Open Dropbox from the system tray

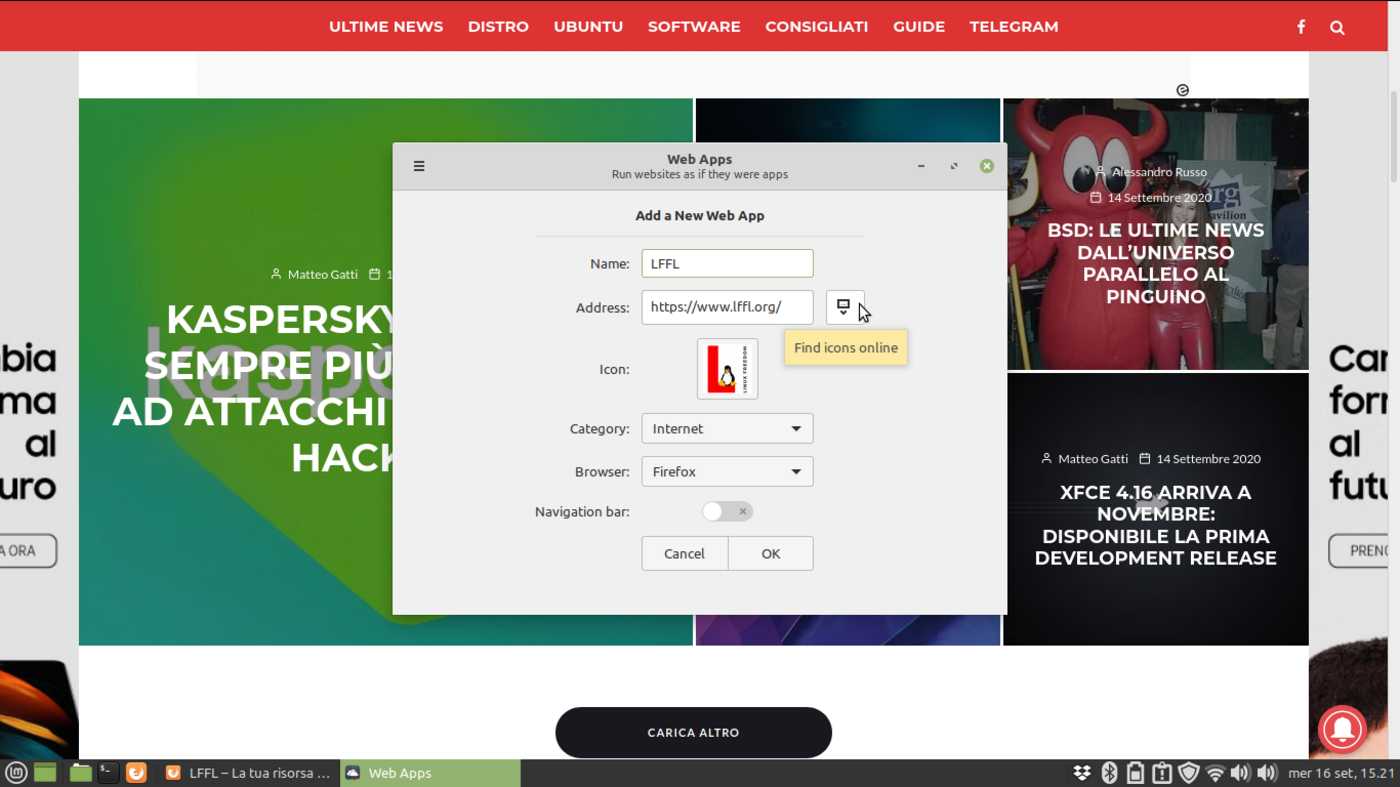[x=1081, y=772]
